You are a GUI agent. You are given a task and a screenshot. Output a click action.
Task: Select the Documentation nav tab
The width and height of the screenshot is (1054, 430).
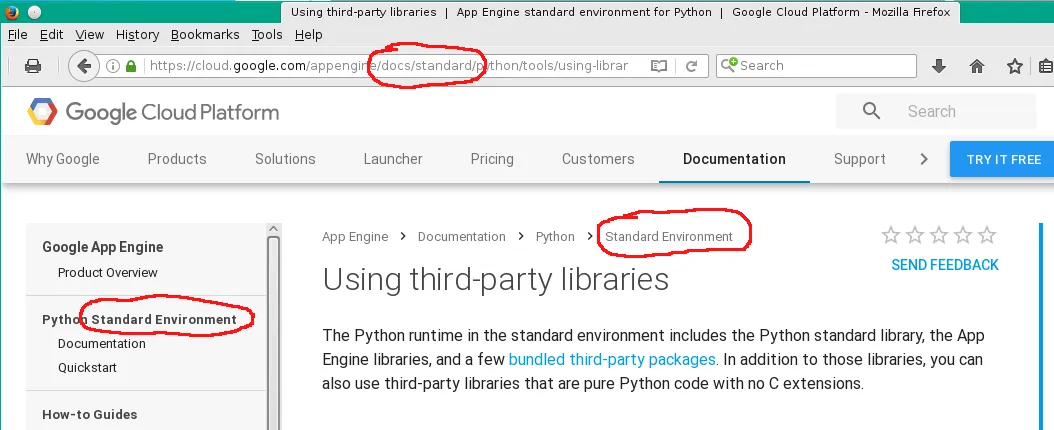coord(734,159)
